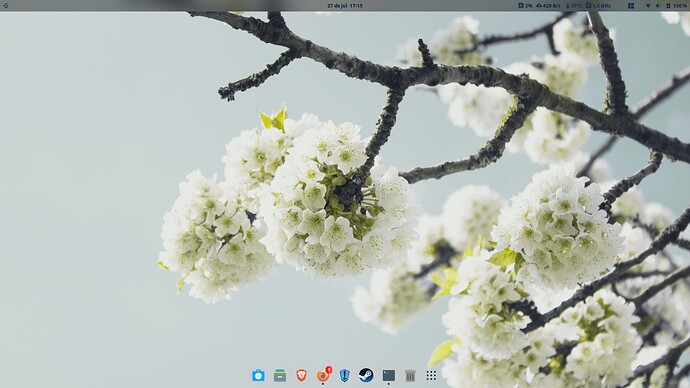
Task: Open the Trash from the dock
Action: click(x=410, y=375)
